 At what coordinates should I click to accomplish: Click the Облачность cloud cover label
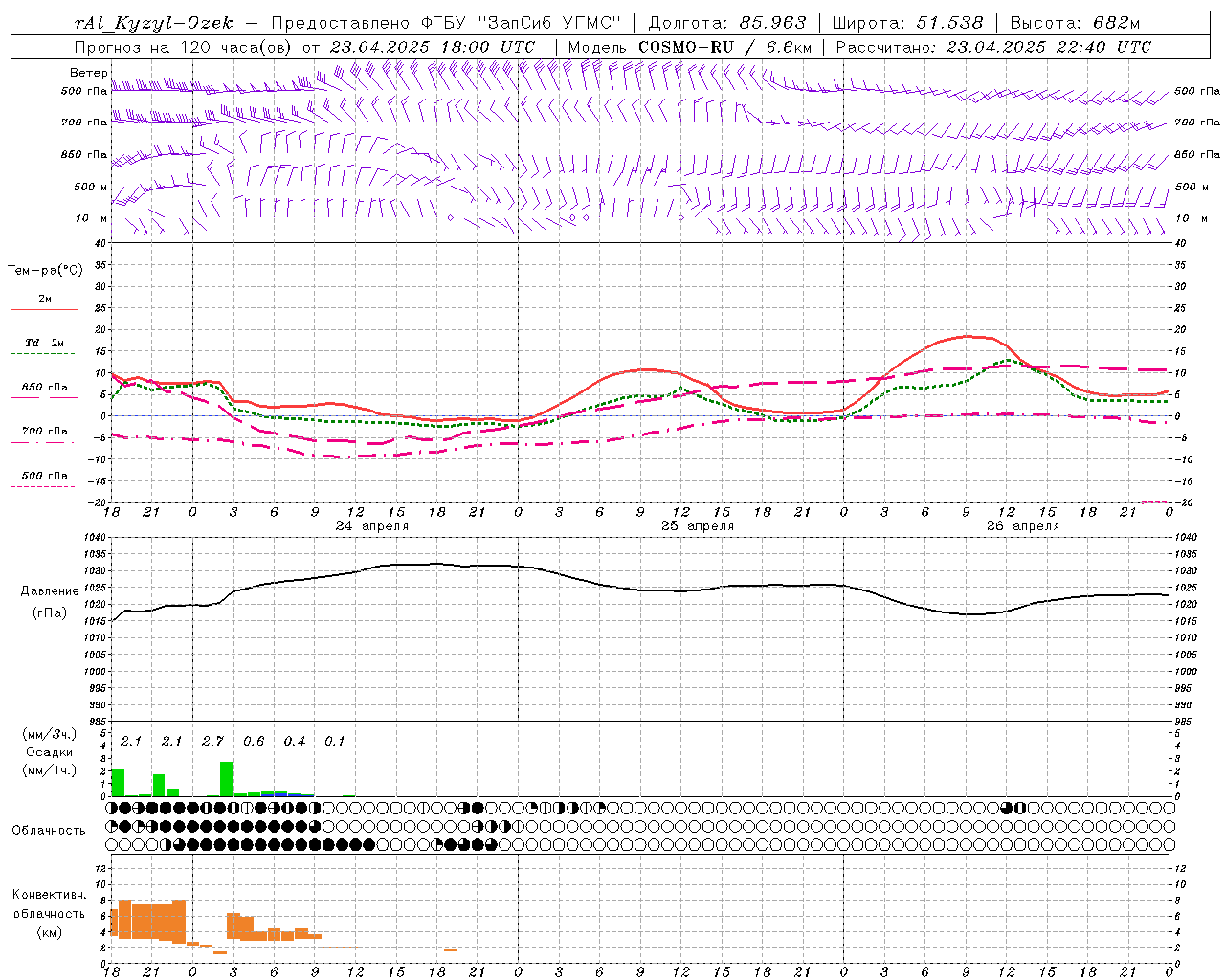point(49,831)
